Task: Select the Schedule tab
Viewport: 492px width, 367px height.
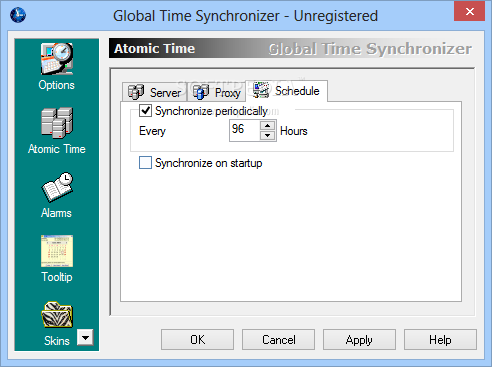Action: 287,91
